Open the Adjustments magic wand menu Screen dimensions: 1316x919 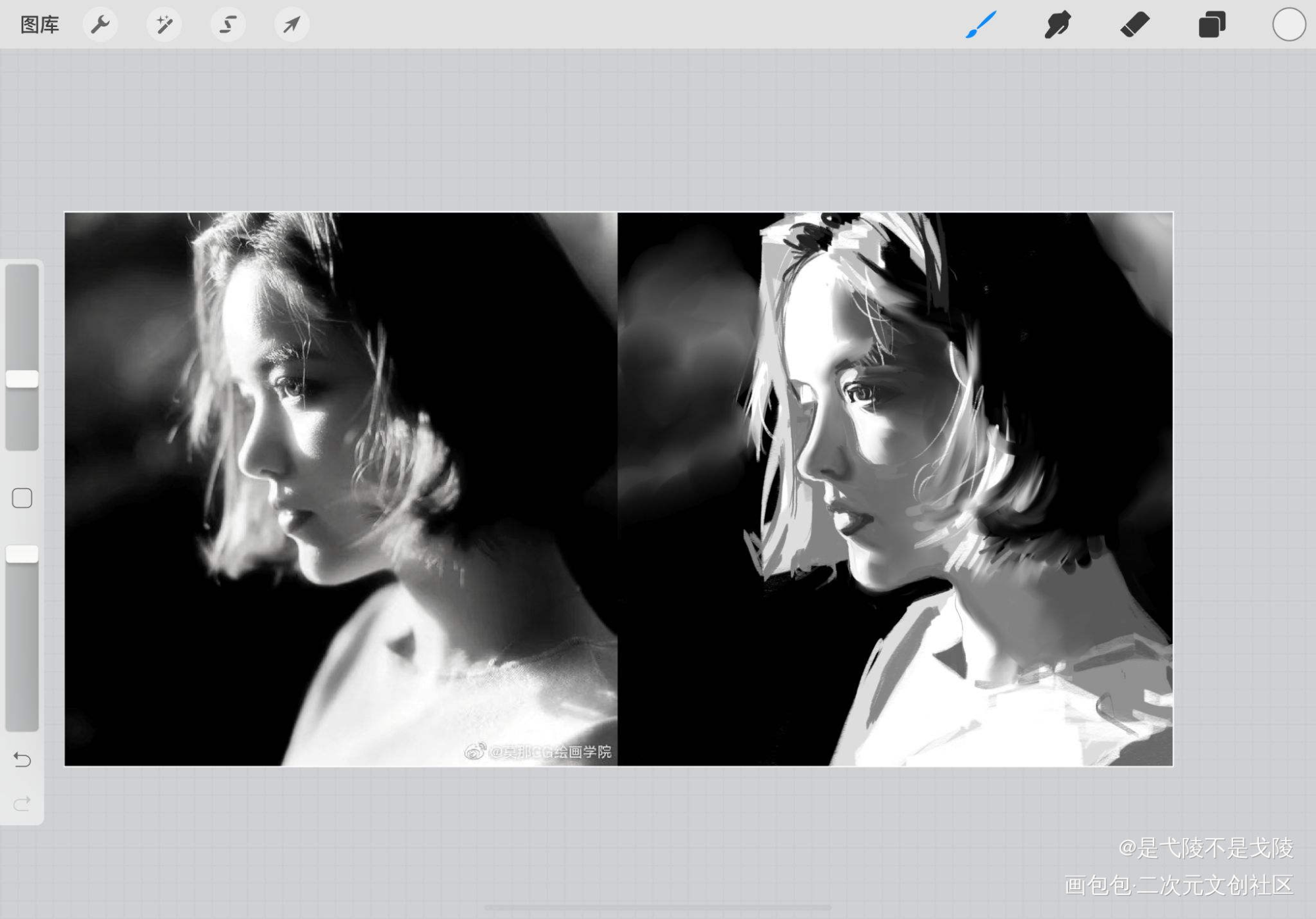pos(164,25)
